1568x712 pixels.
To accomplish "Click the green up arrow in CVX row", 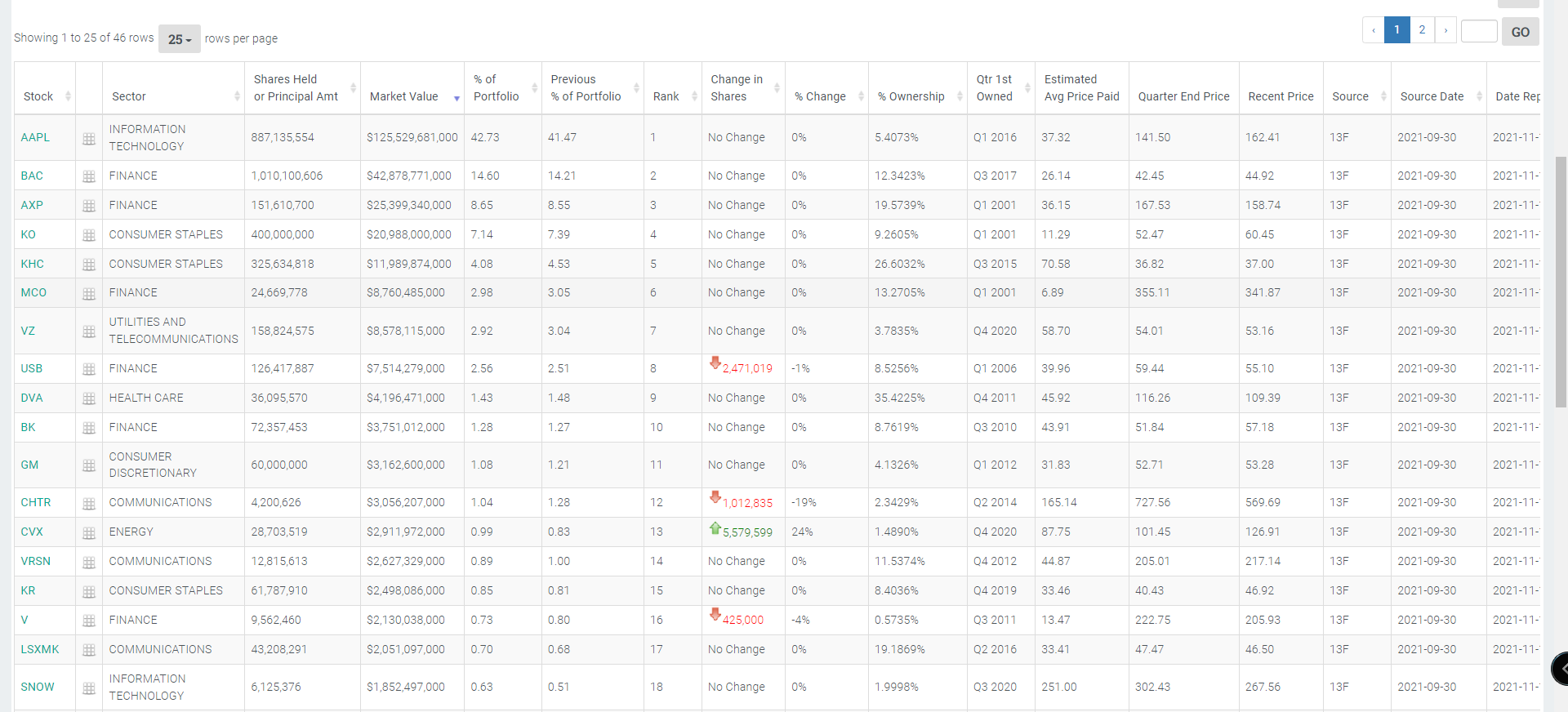I will pyautogui.click(x=715, y=527).
